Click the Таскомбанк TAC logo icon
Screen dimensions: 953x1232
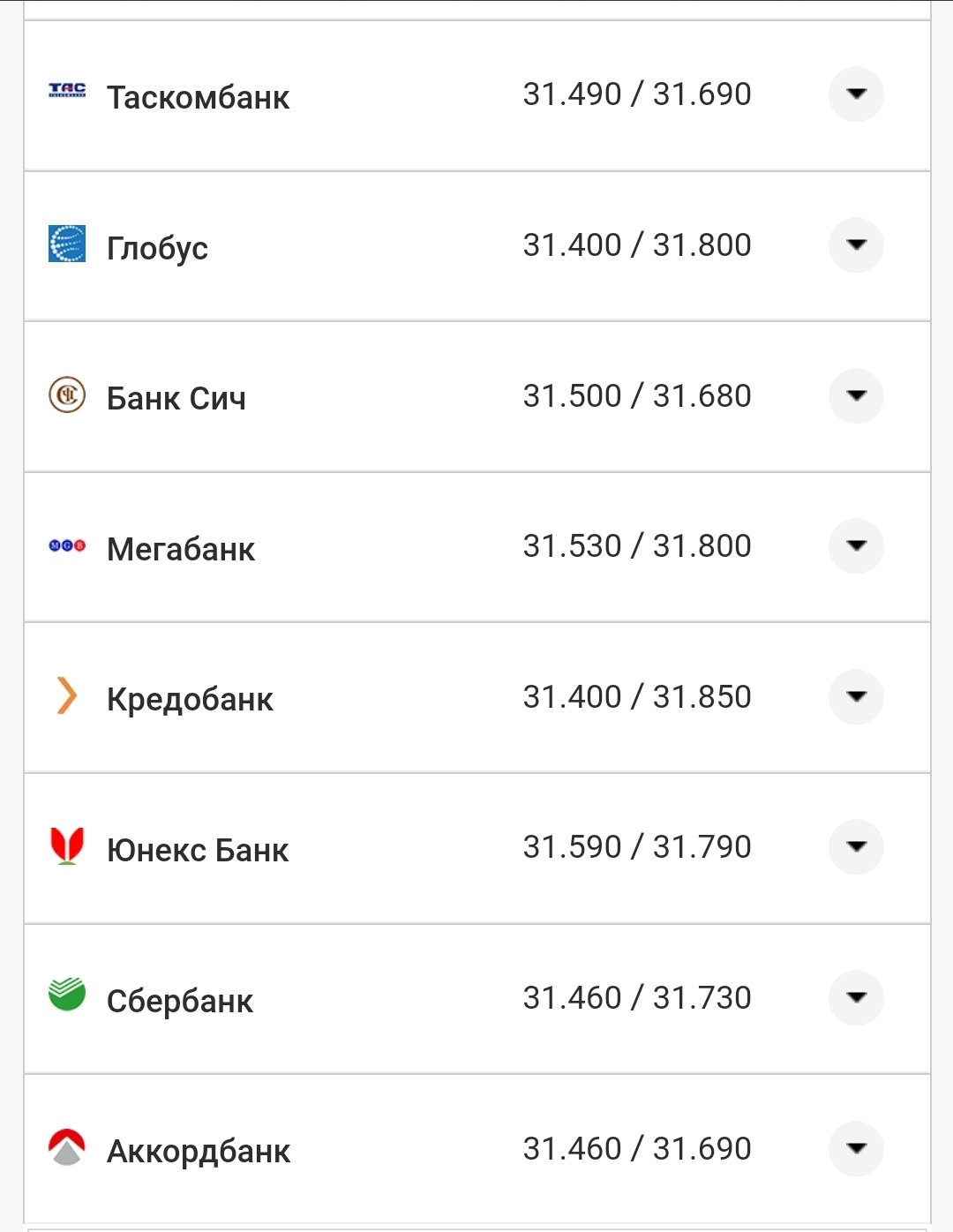[x=67, y=90]
